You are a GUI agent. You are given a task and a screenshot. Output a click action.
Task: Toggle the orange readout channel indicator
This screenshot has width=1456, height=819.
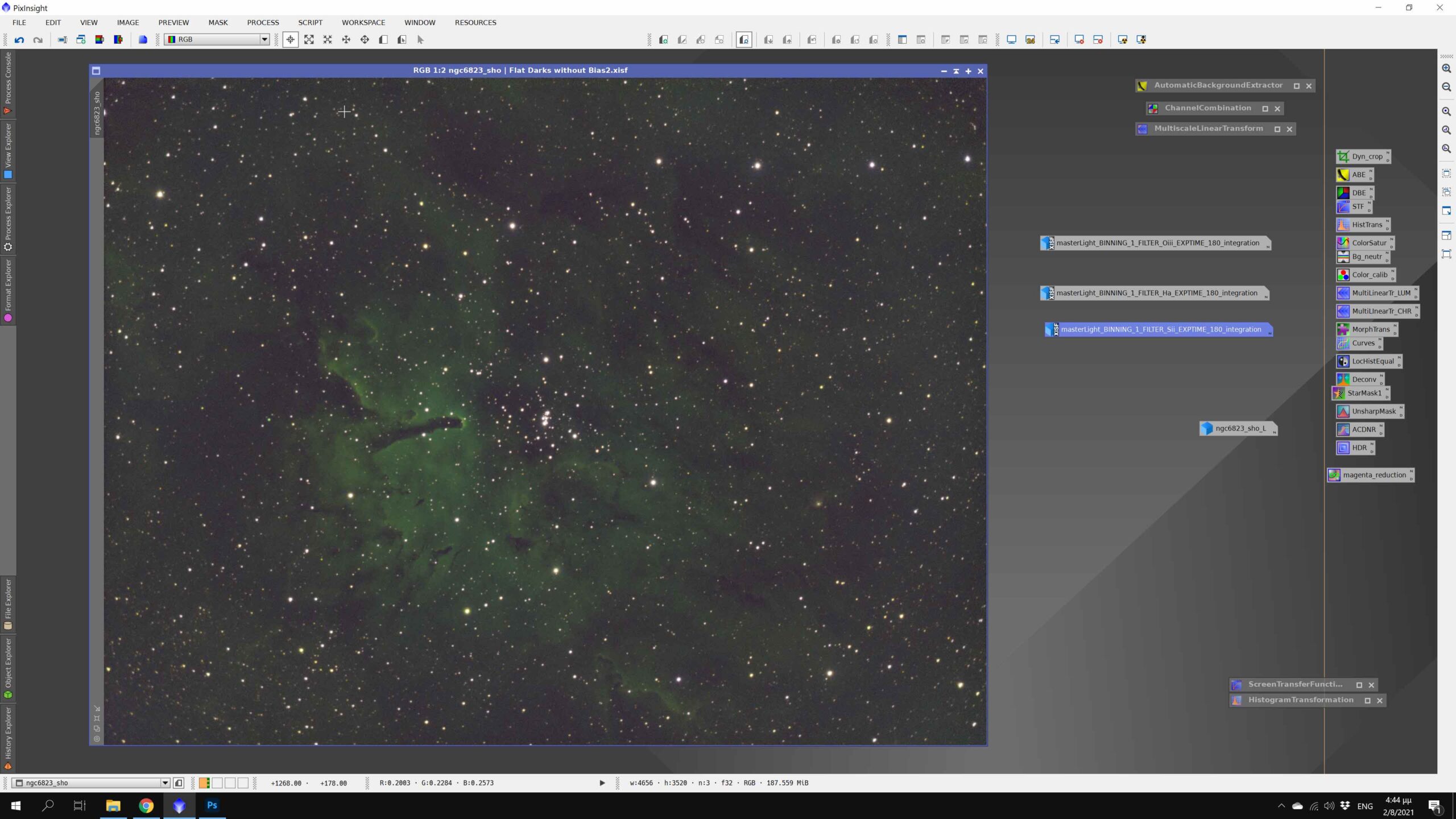[x=204, y=783]
